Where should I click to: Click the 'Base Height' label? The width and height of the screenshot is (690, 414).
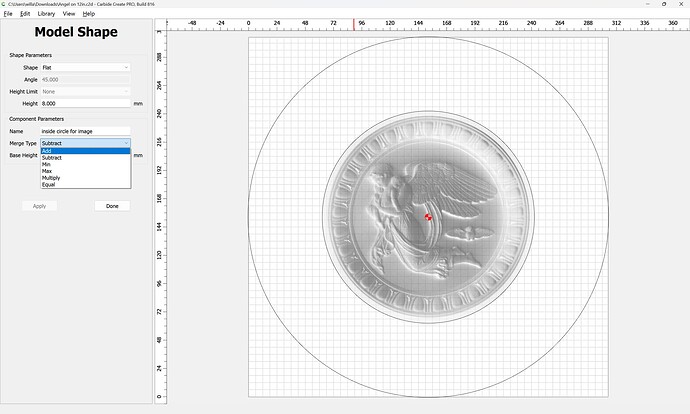[23, 155]
